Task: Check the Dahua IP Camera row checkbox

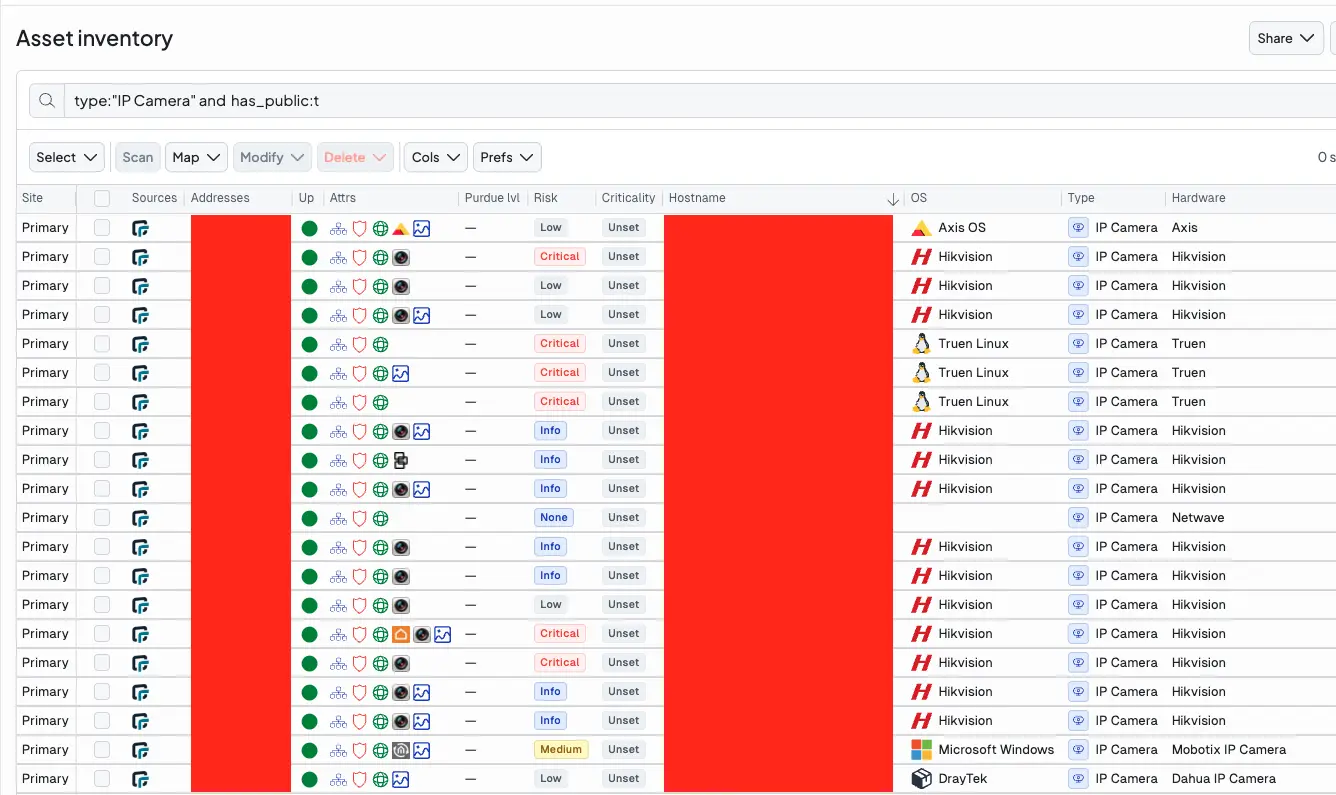Action: (102, 779)
